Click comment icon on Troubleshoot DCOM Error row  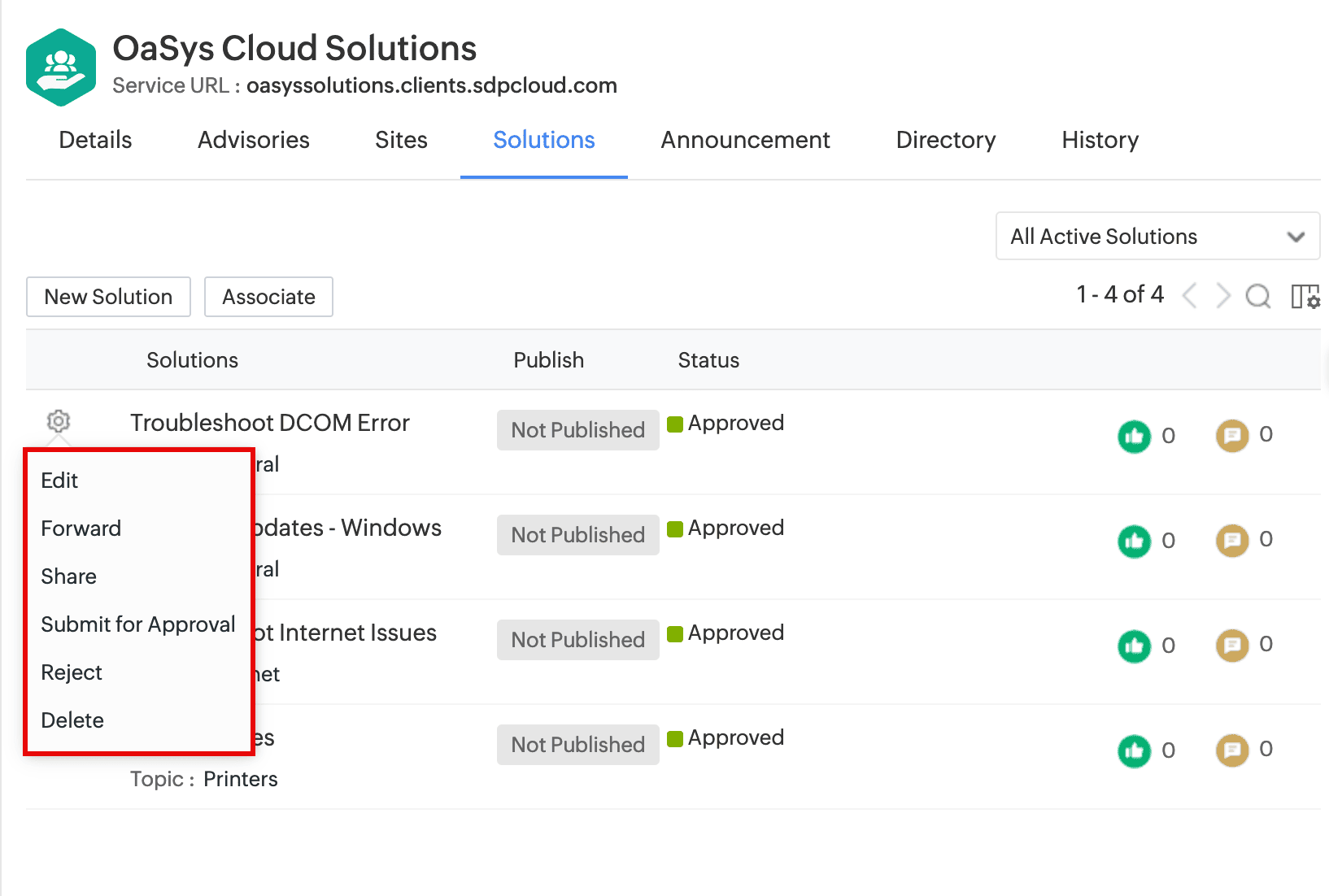[1231, 436]
